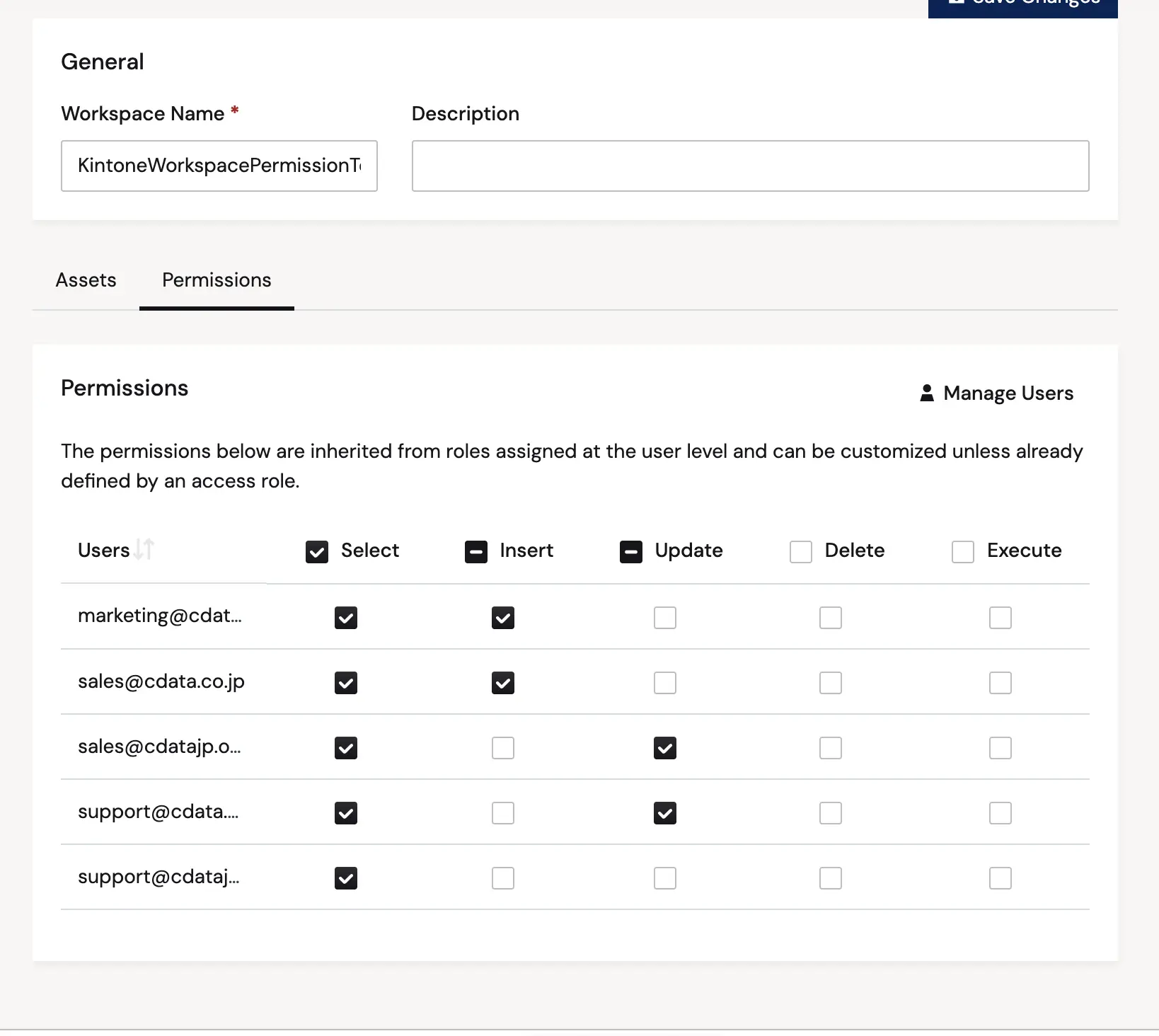
Task: Uncheck Insert for marketing@cdat... user
Action: (x=503, y=618)
